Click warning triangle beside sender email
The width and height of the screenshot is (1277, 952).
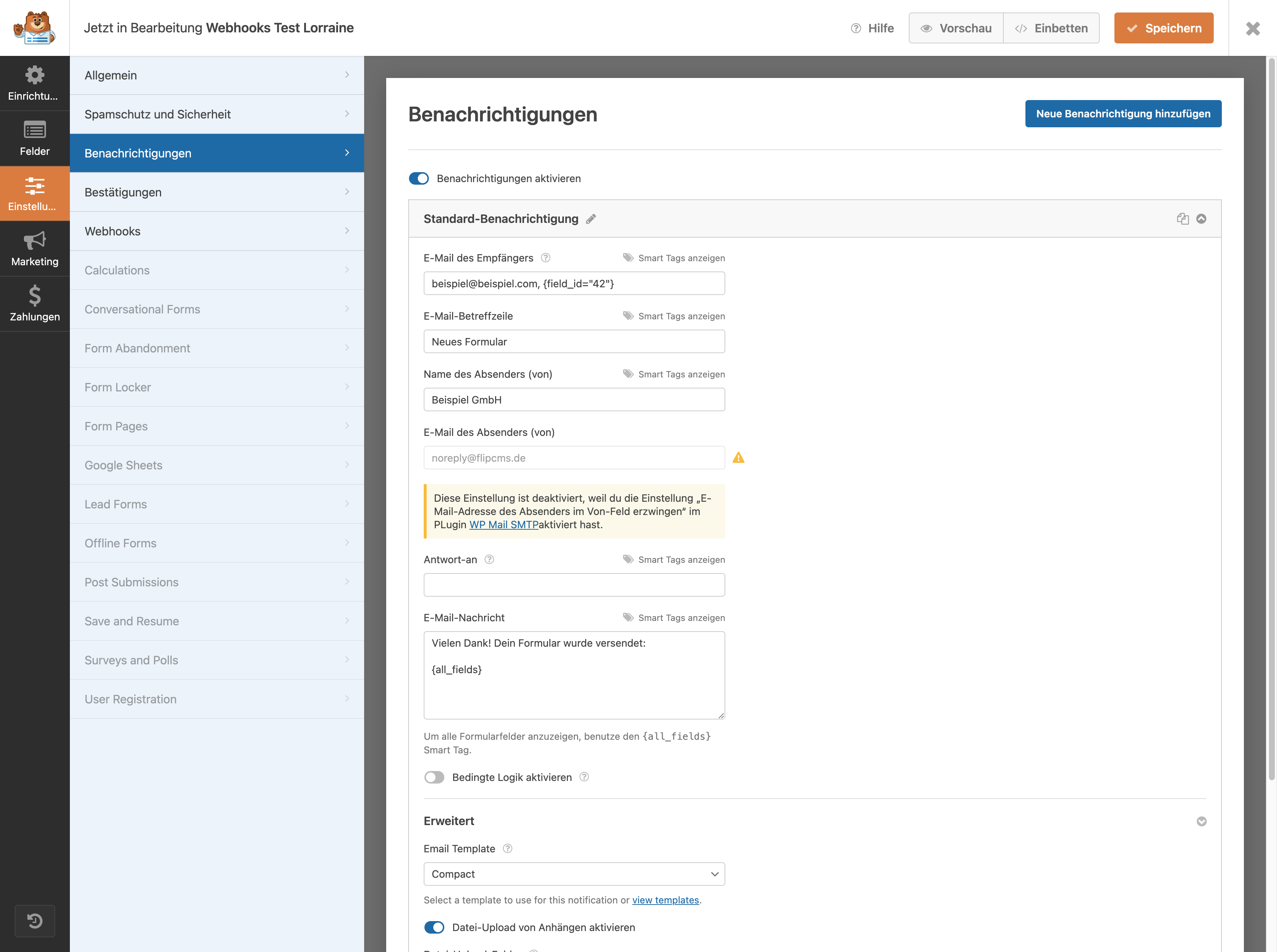pos(738,458)
